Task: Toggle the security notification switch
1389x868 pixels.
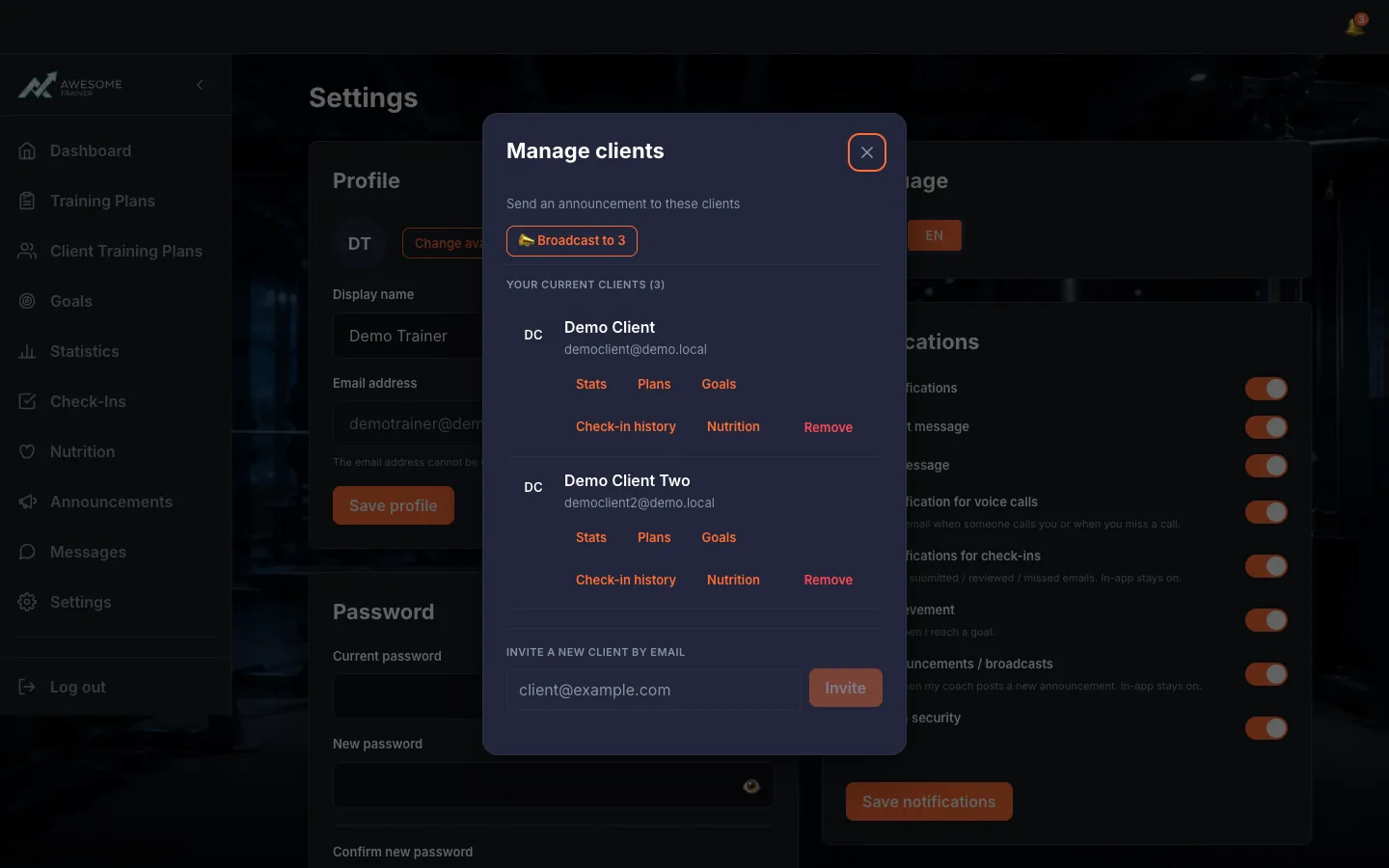Action: point(1266,728)
